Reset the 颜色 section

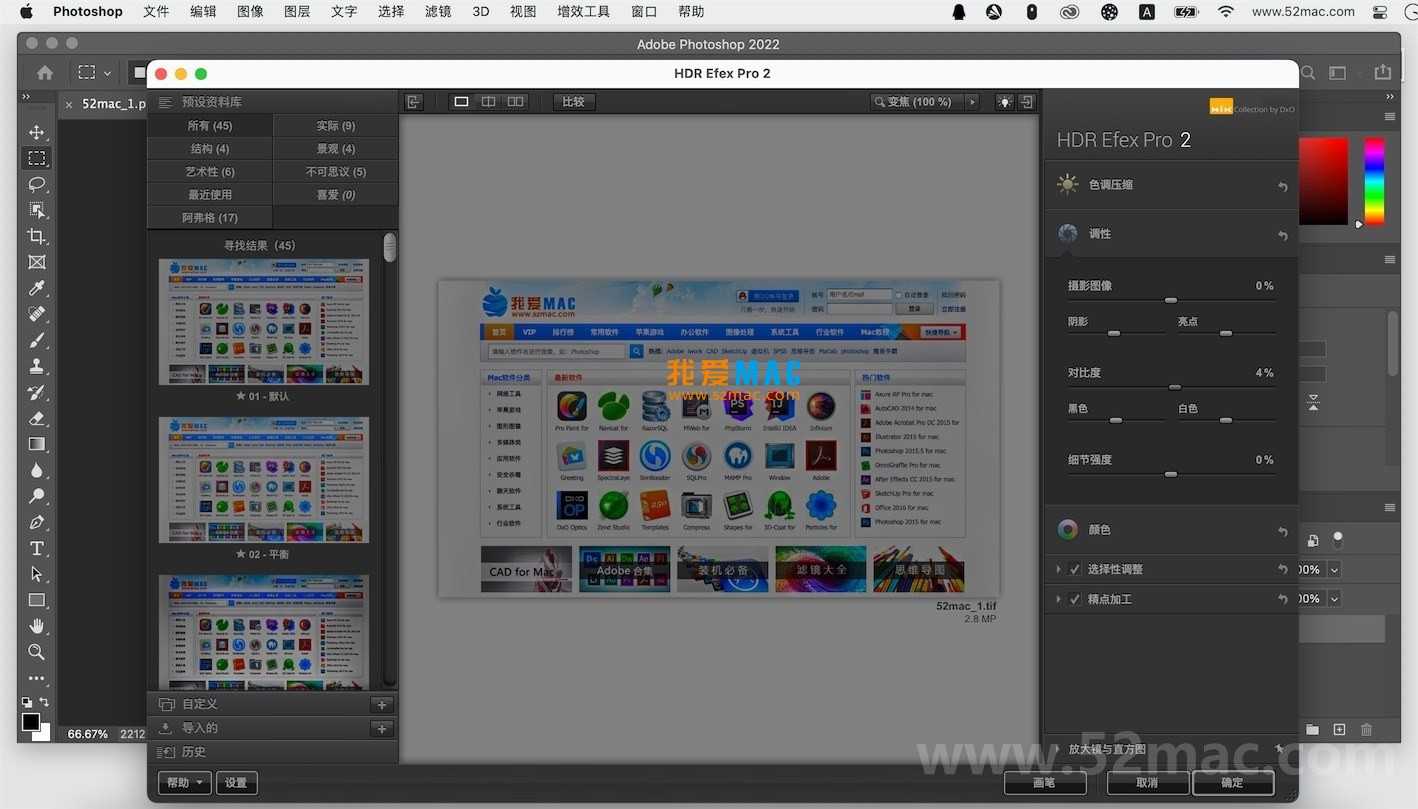pyautogui.click(x=1282, y=531)
